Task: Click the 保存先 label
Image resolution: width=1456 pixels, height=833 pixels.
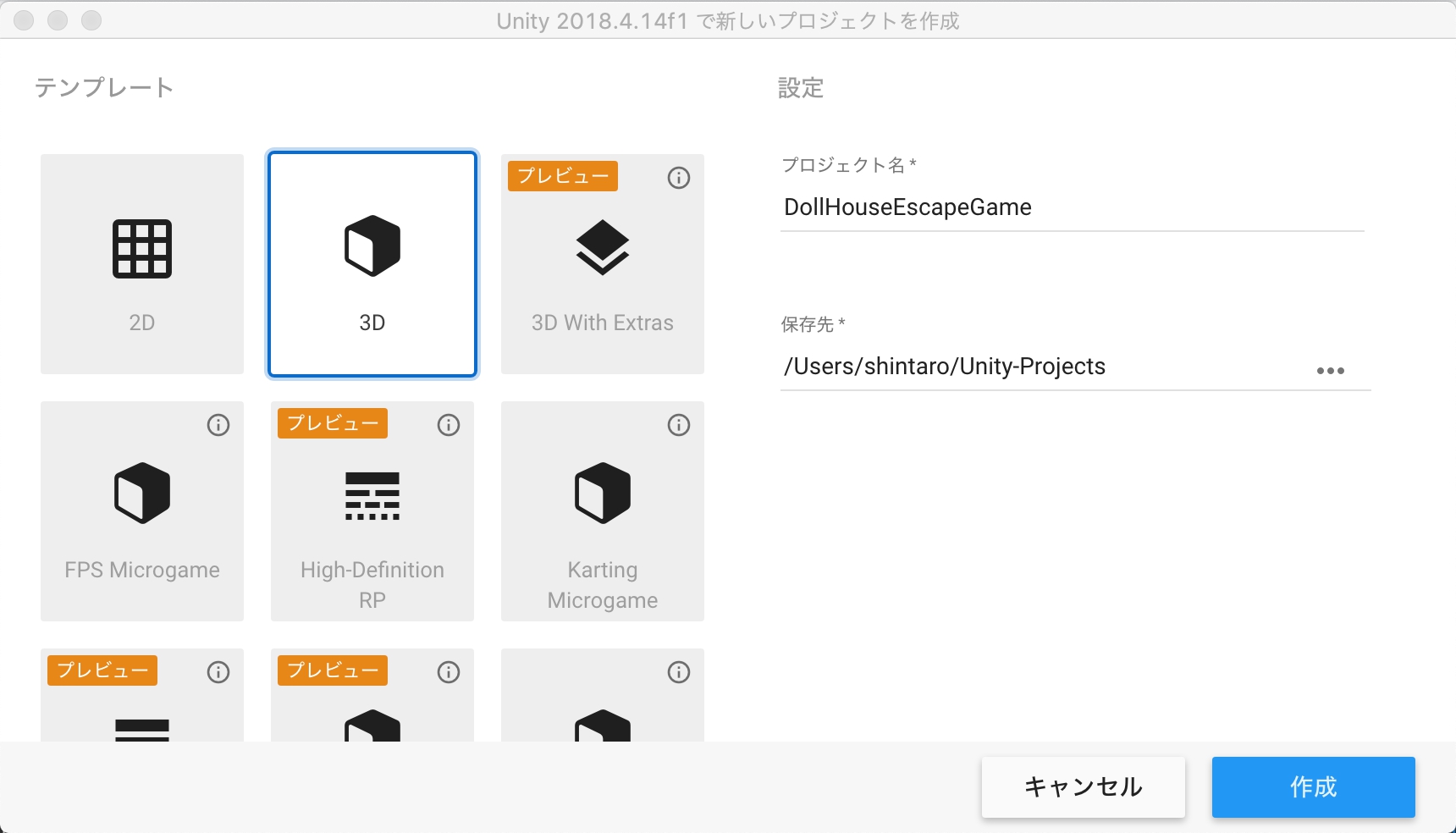Action: 813,324
